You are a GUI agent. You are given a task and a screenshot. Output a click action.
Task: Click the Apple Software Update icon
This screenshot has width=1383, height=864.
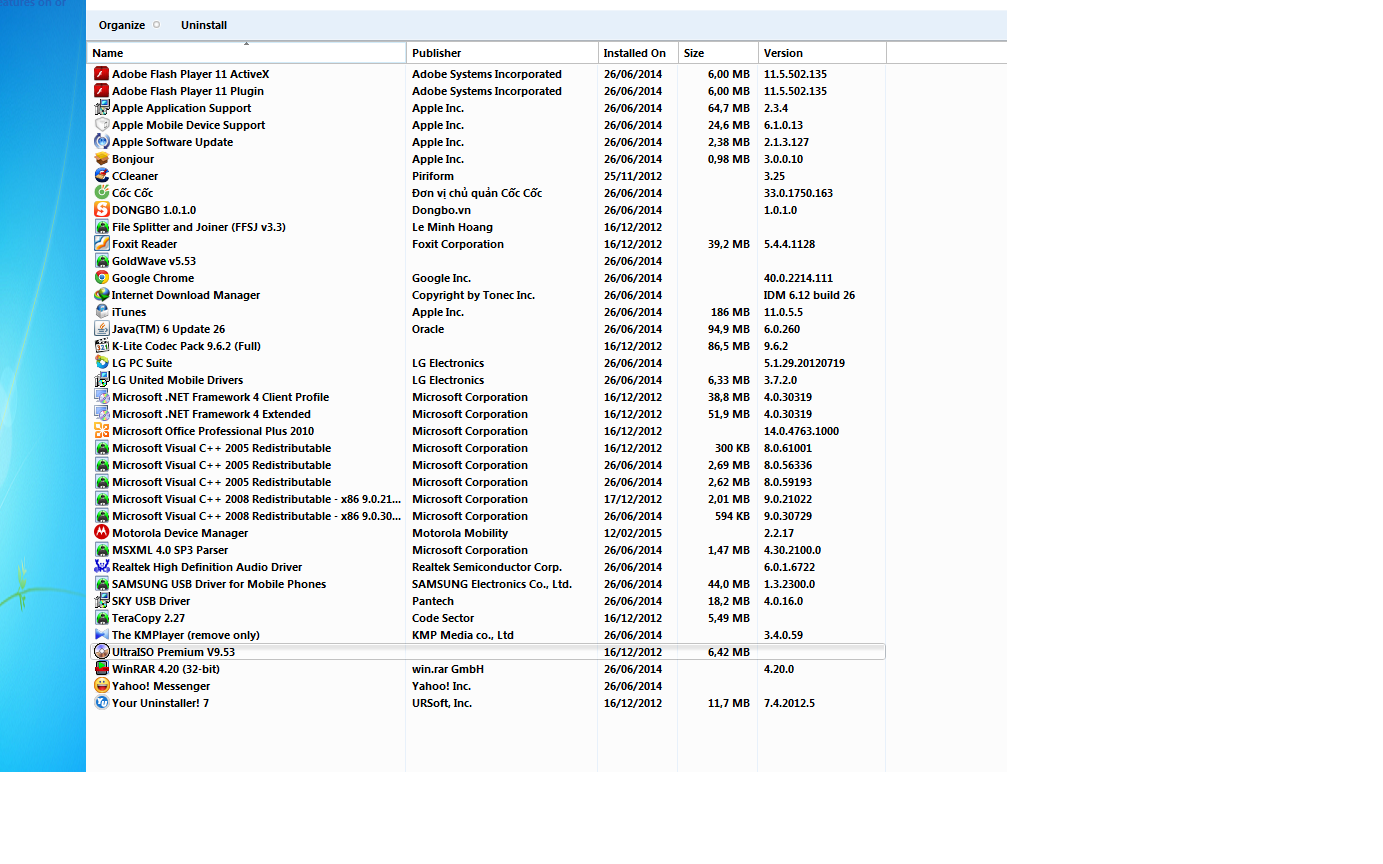tap(101, 142)
